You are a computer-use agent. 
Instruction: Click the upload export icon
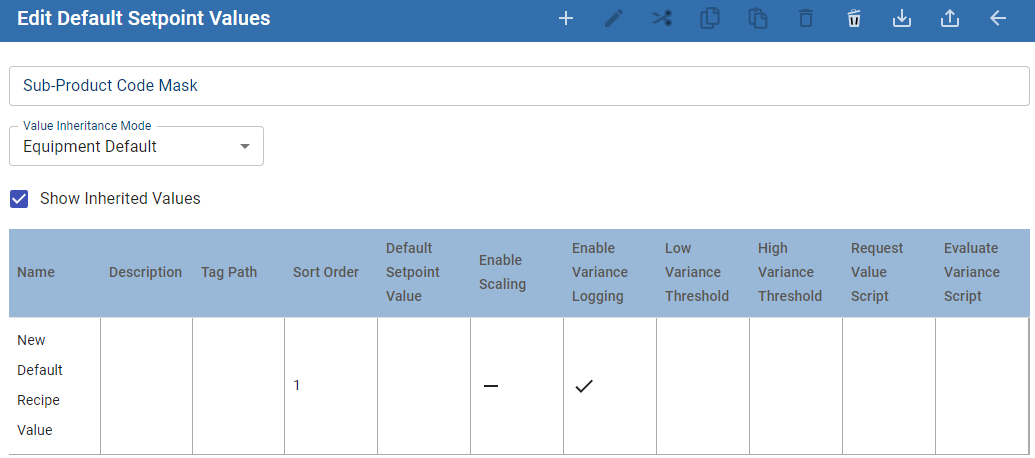(x=950, y=19)
